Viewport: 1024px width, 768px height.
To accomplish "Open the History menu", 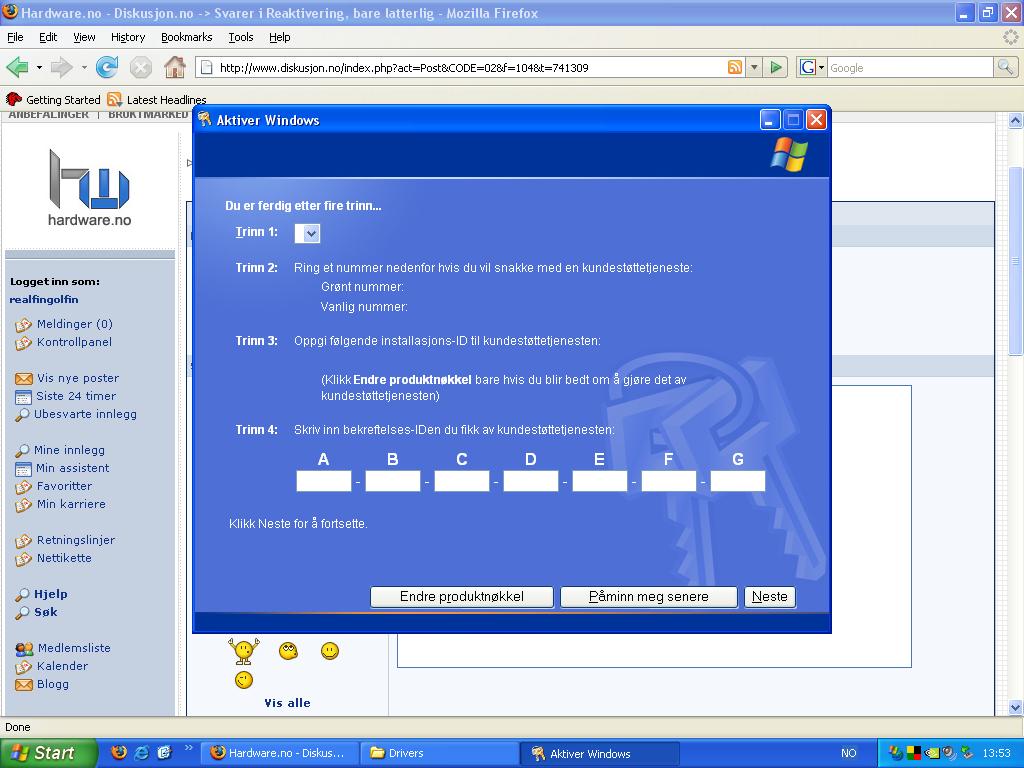I will click(128, 37).
